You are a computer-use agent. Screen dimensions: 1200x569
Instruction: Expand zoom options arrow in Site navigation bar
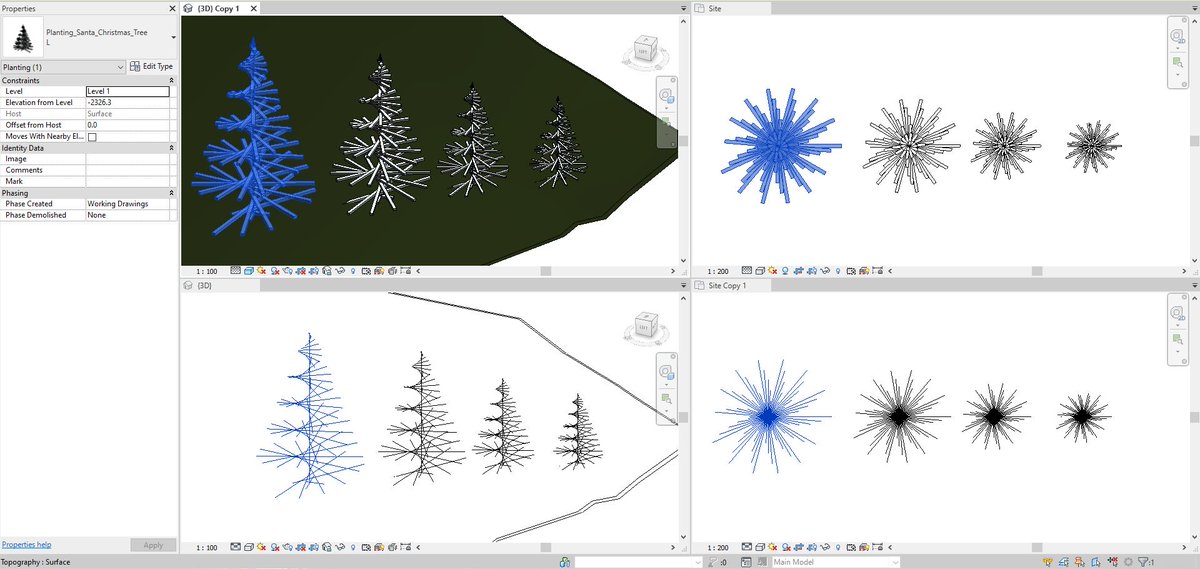coord(1176,77)
